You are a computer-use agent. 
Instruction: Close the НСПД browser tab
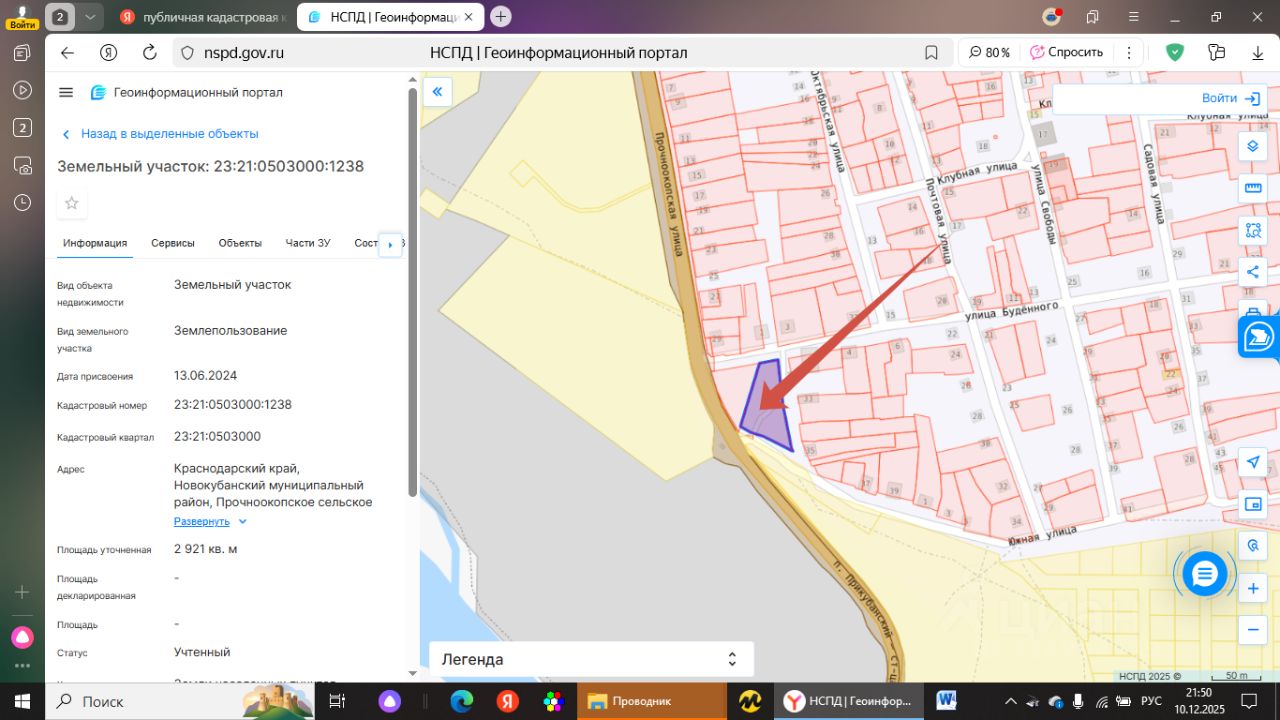468,17
